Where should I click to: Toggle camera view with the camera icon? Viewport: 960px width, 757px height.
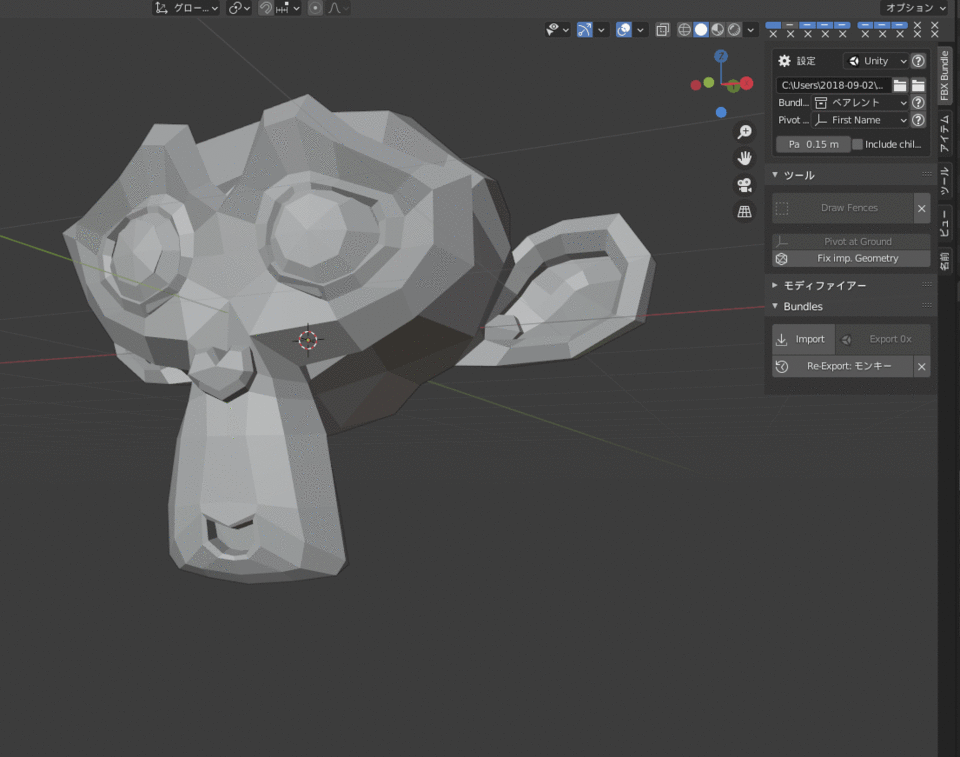[744, 185]
